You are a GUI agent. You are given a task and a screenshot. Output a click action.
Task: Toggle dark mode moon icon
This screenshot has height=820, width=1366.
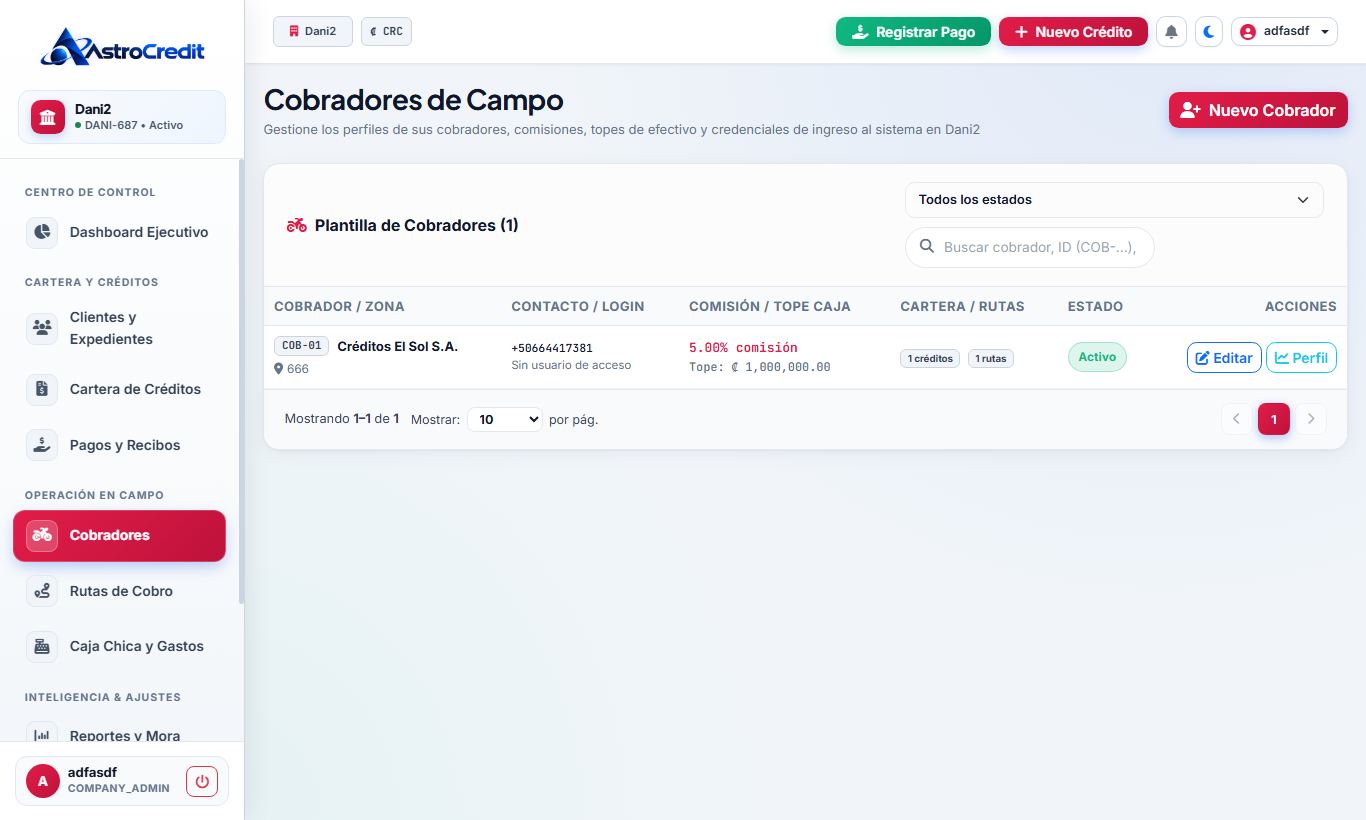point(1209,32)
